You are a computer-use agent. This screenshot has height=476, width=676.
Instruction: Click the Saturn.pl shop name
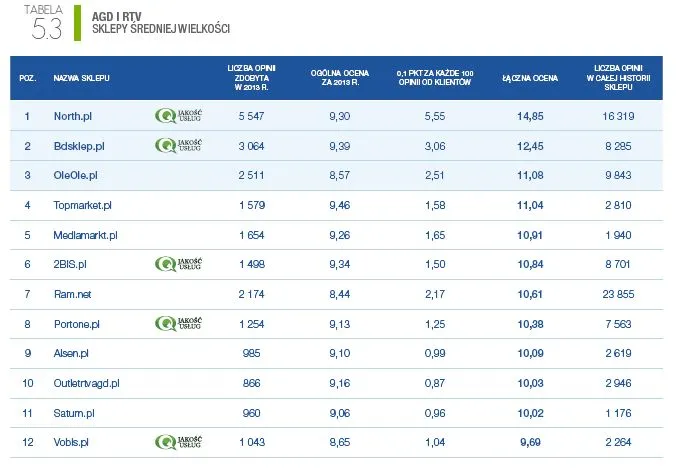click(73, 412)
